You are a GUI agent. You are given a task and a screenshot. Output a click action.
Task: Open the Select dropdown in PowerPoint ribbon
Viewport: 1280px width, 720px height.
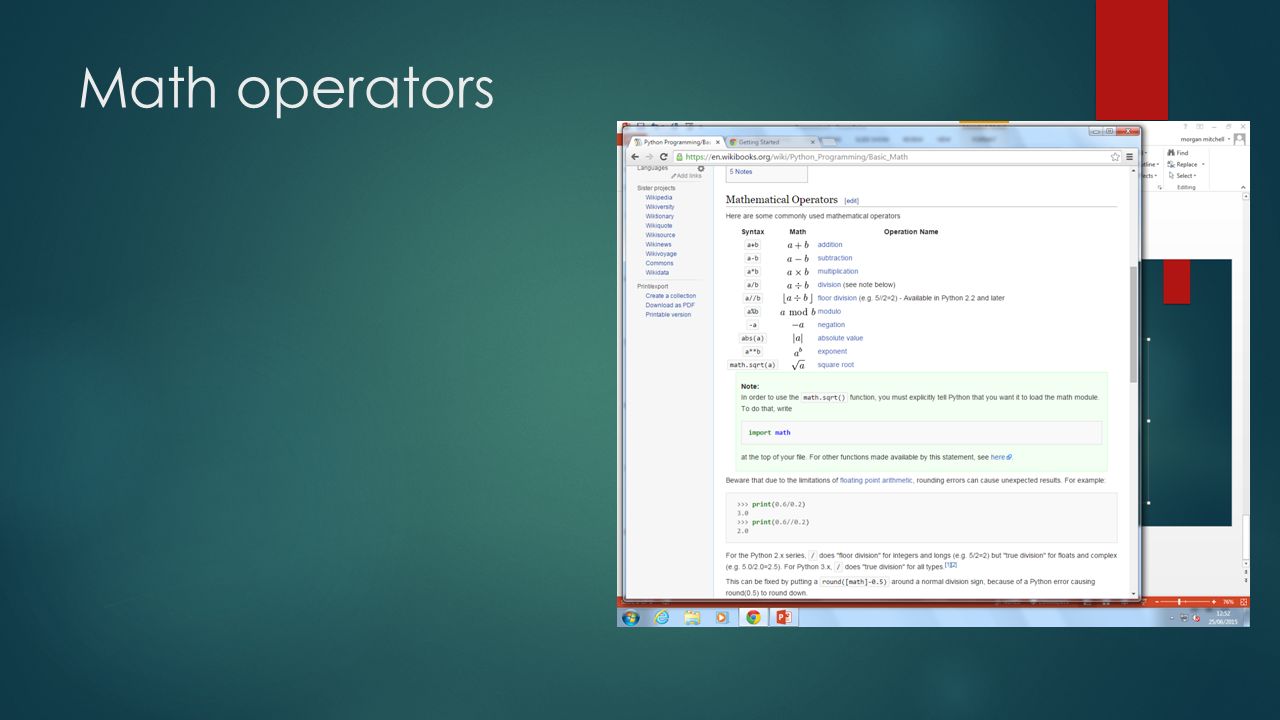[x=1183, y=175]
